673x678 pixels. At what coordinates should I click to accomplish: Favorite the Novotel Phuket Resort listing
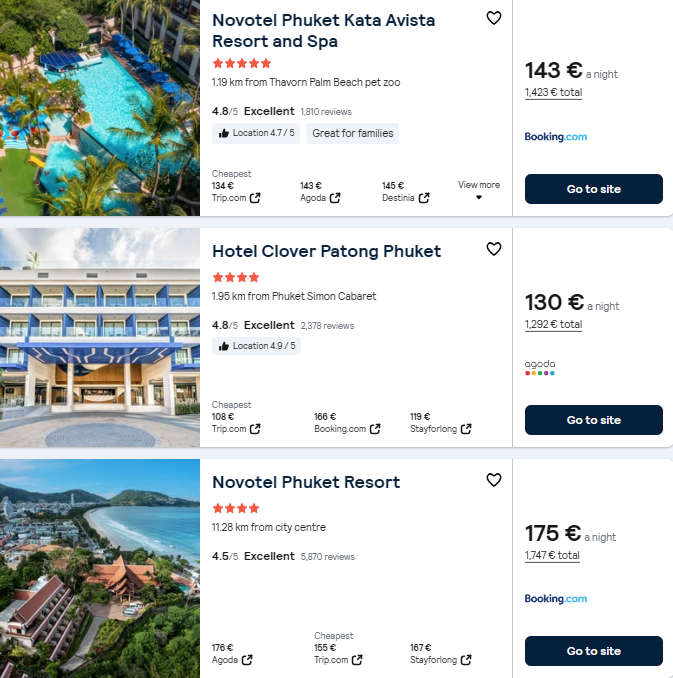(x=493, y=480)
